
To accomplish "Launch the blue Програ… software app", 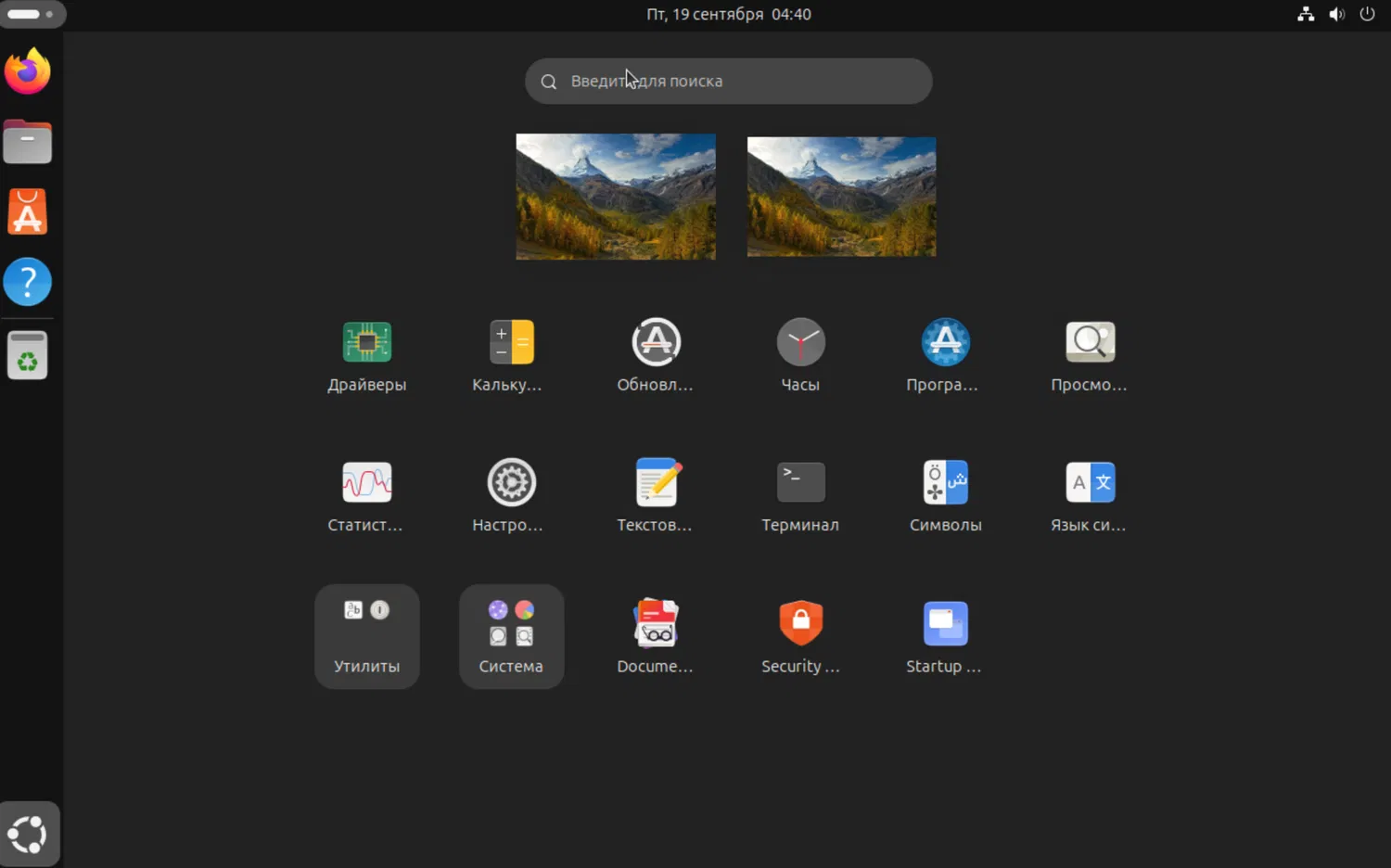I will [946, 357].
